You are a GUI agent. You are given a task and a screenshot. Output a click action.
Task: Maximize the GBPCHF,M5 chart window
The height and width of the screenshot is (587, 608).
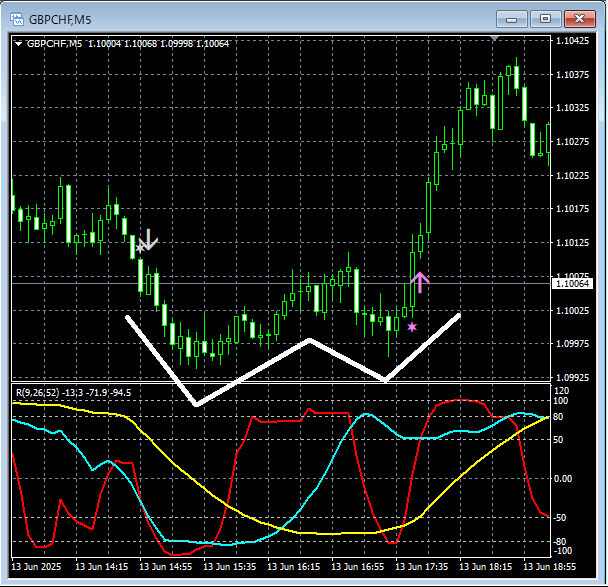coord(545,19)
